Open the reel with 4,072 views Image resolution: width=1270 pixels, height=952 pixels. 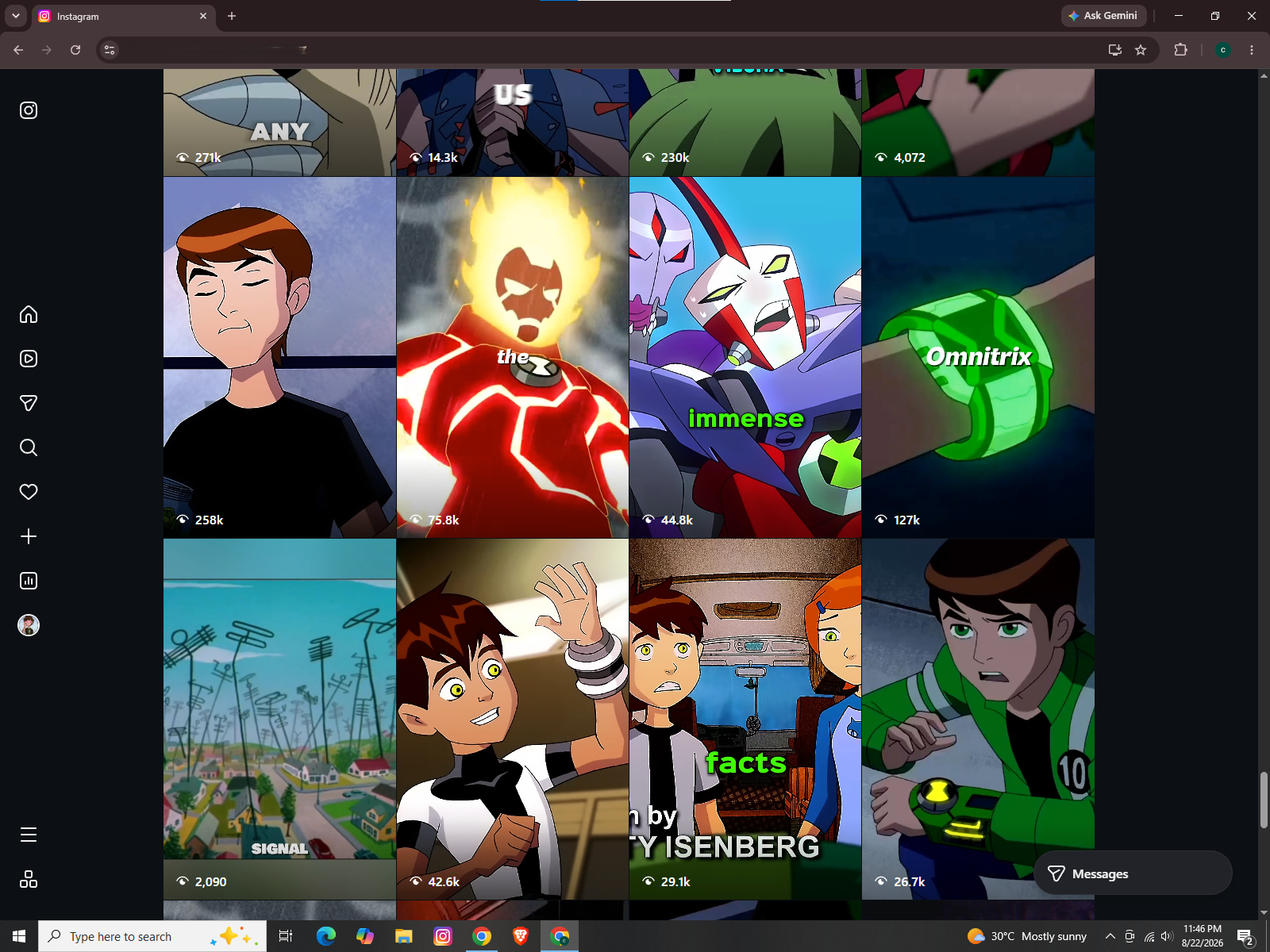point(978,122)
